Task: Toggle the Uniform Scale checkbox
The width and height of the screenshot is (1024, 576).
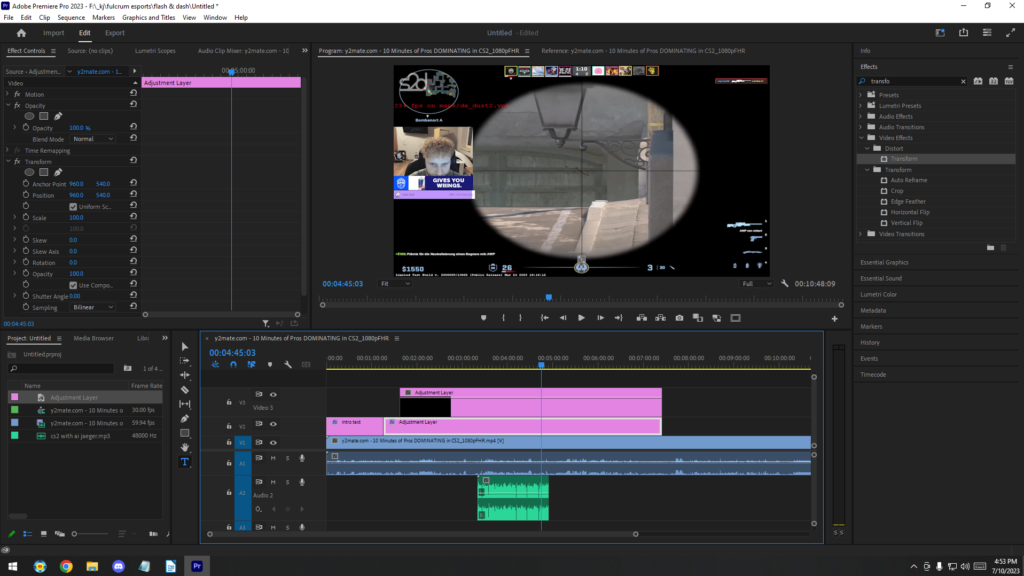Action: (73, 206)
